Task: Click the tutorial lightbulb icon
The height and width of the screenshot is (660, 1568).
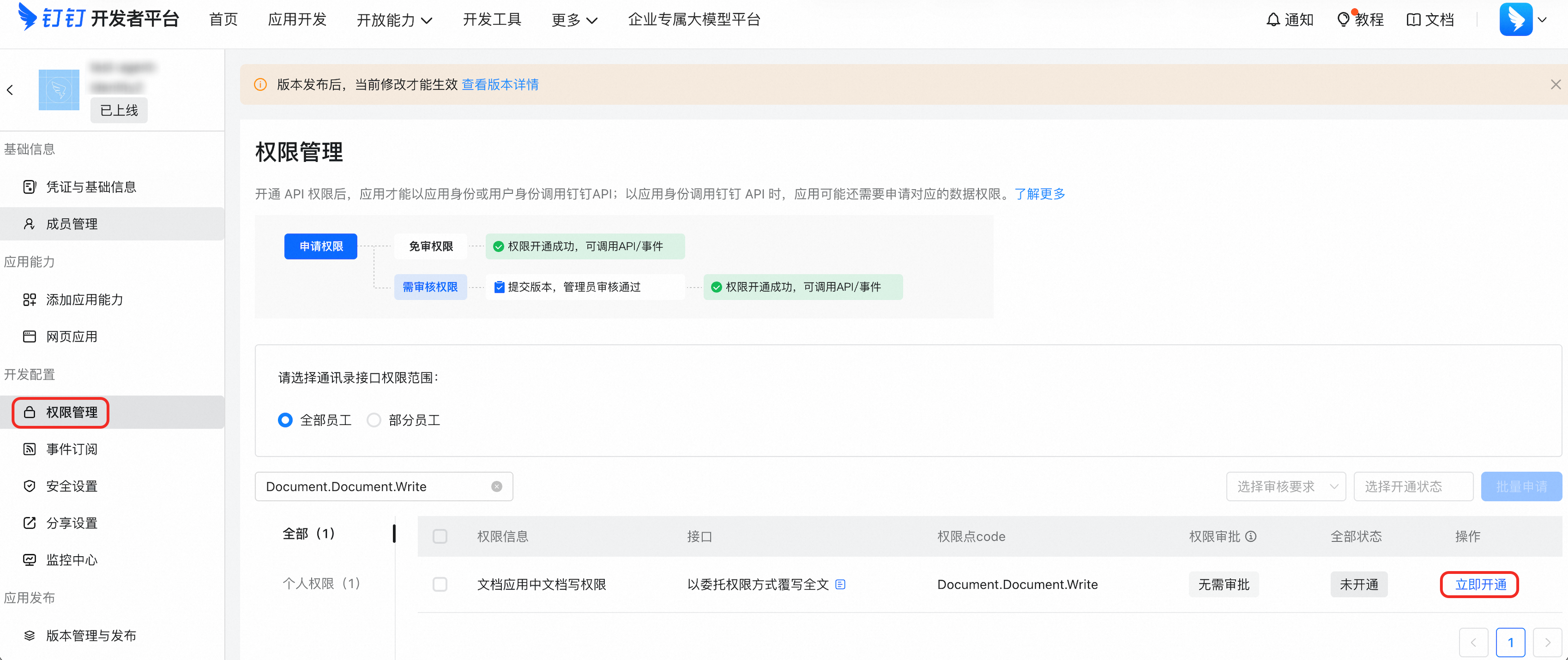Action: coord(1343,20)
